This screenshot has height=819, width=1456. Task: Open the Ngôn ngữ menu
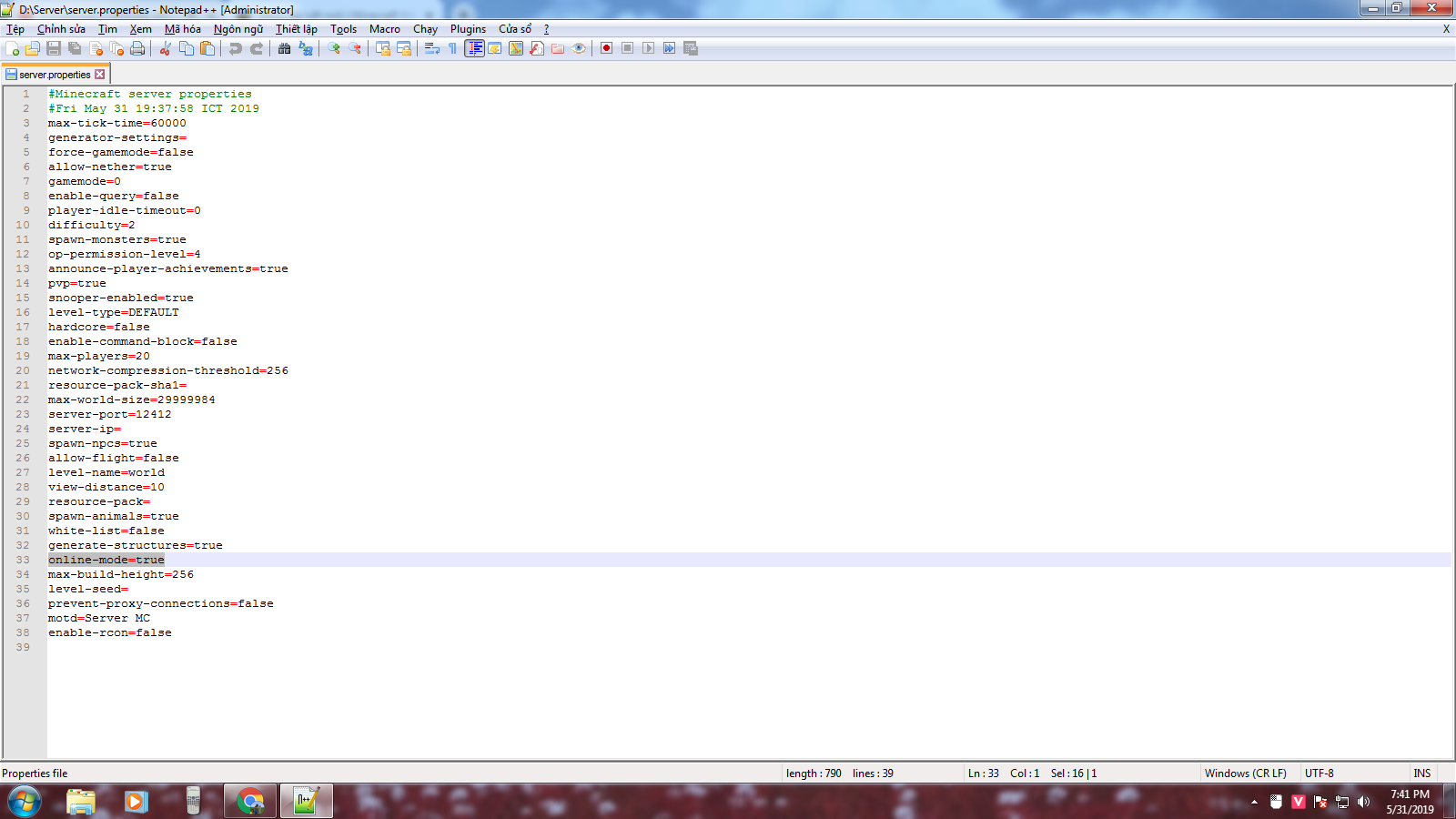click(x=238, y=29)
